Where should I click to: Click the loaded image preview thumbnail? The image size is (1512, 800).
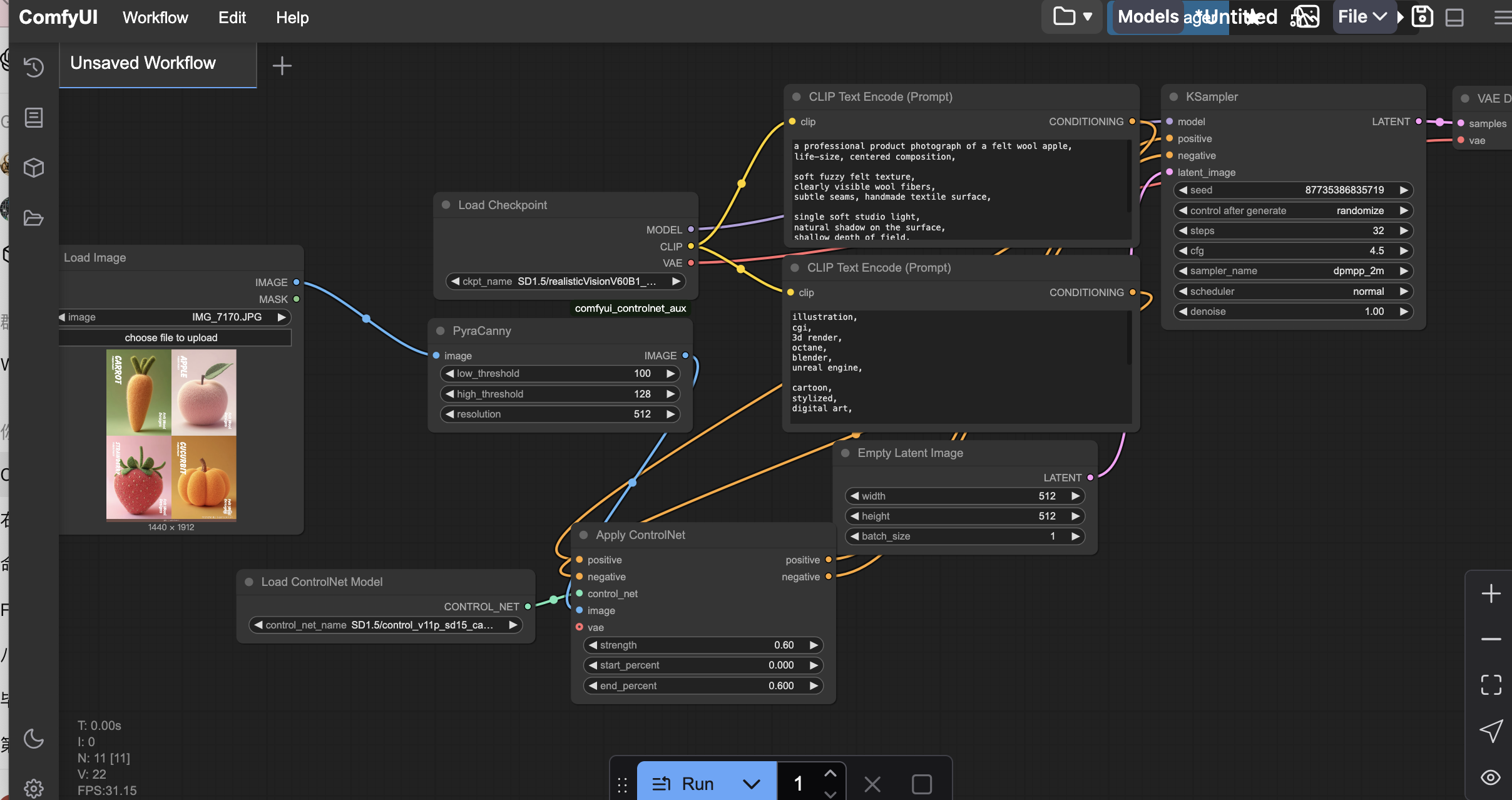pos(171,434)
